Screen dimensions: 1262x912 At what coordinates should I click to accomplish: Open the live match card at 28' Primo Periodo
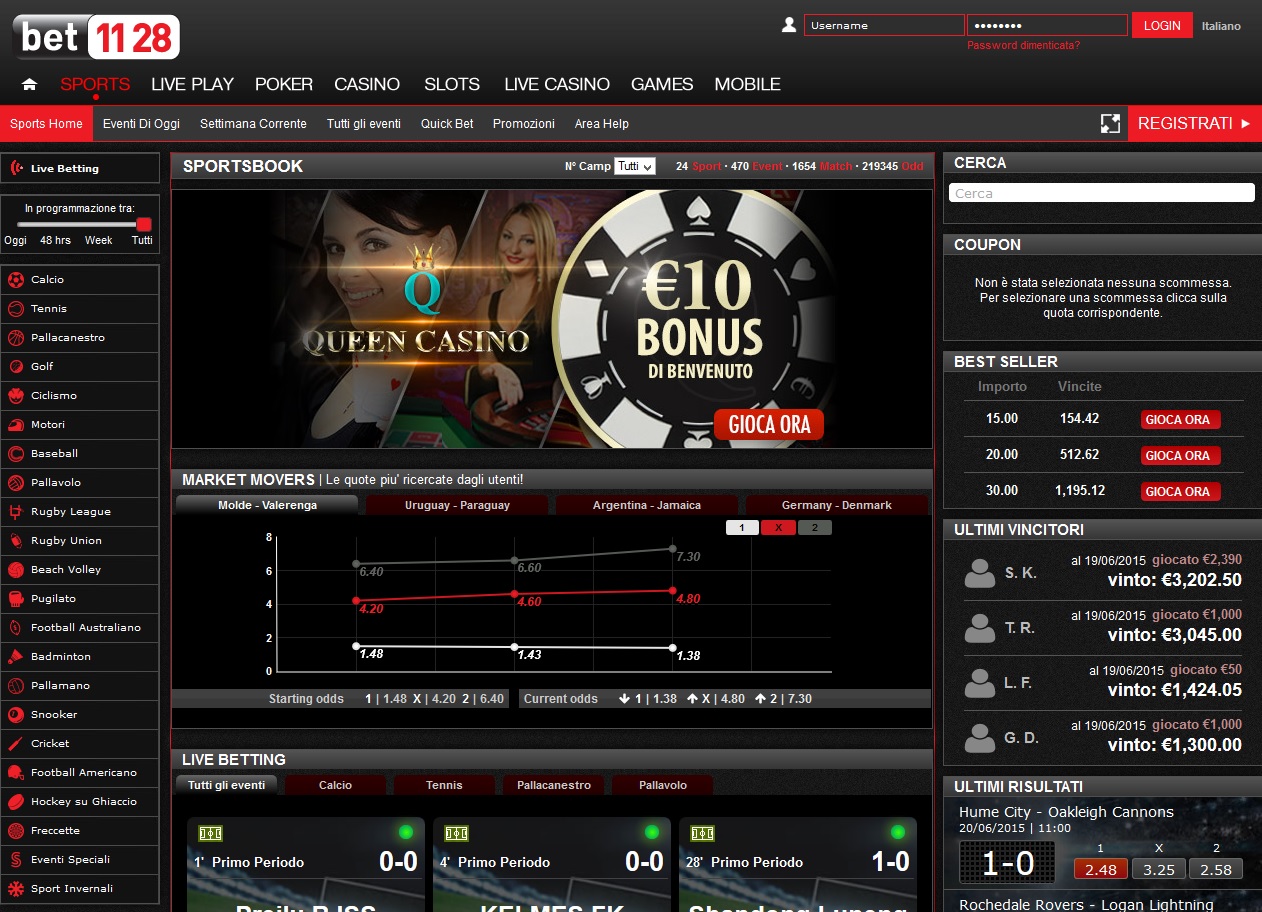point(798,864)
